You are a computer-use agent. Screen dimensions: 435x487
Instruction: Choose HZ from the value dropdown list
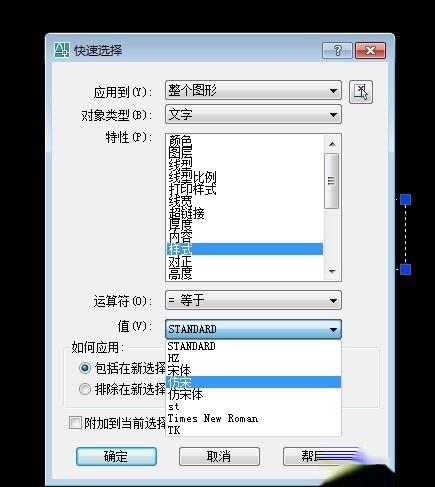click(x=253, y=358)
